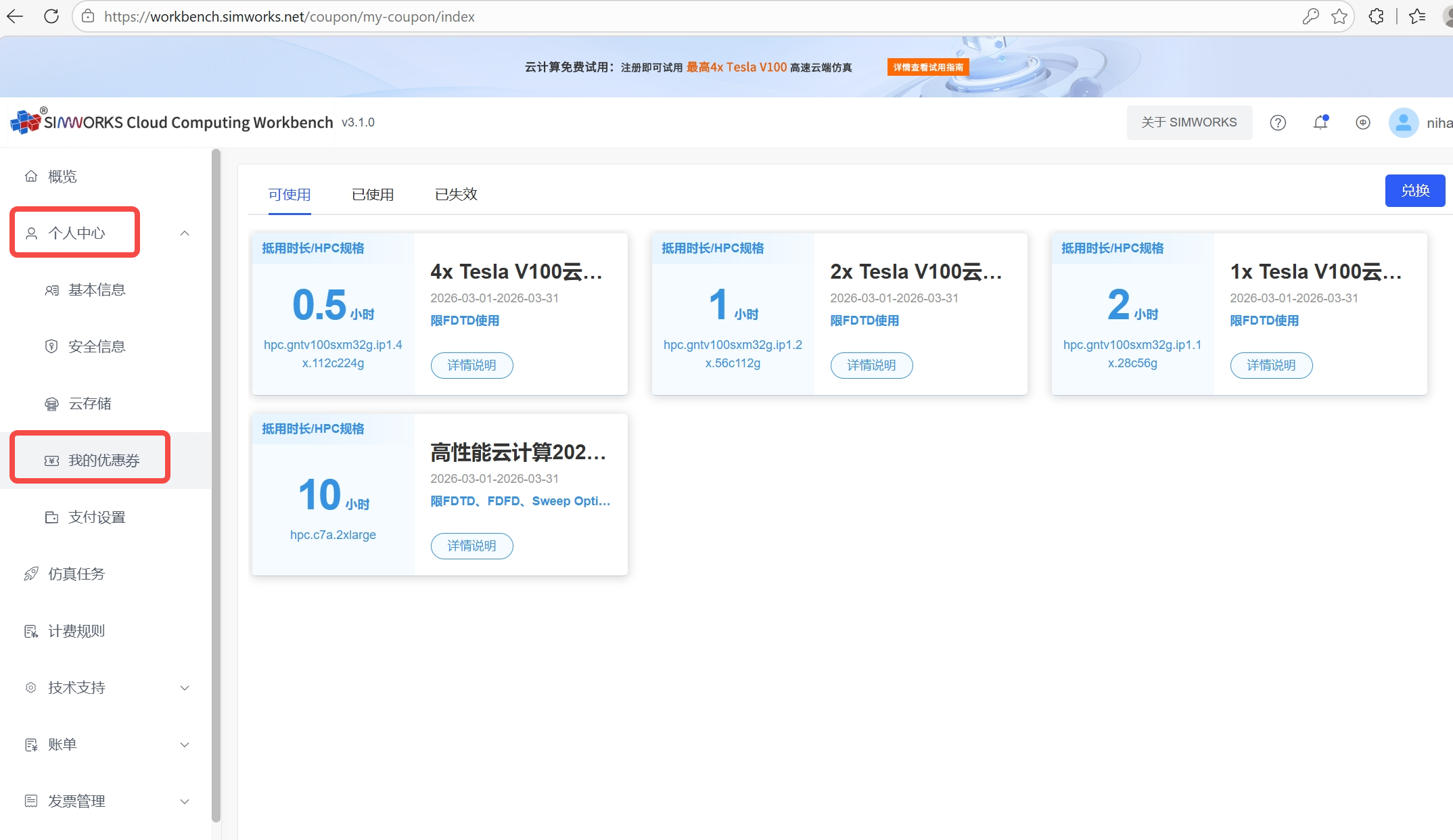Switch to the 已使用 tab
Image resolution: width=1453 pixels, height=840 pixels.
(x=373, y=195)
